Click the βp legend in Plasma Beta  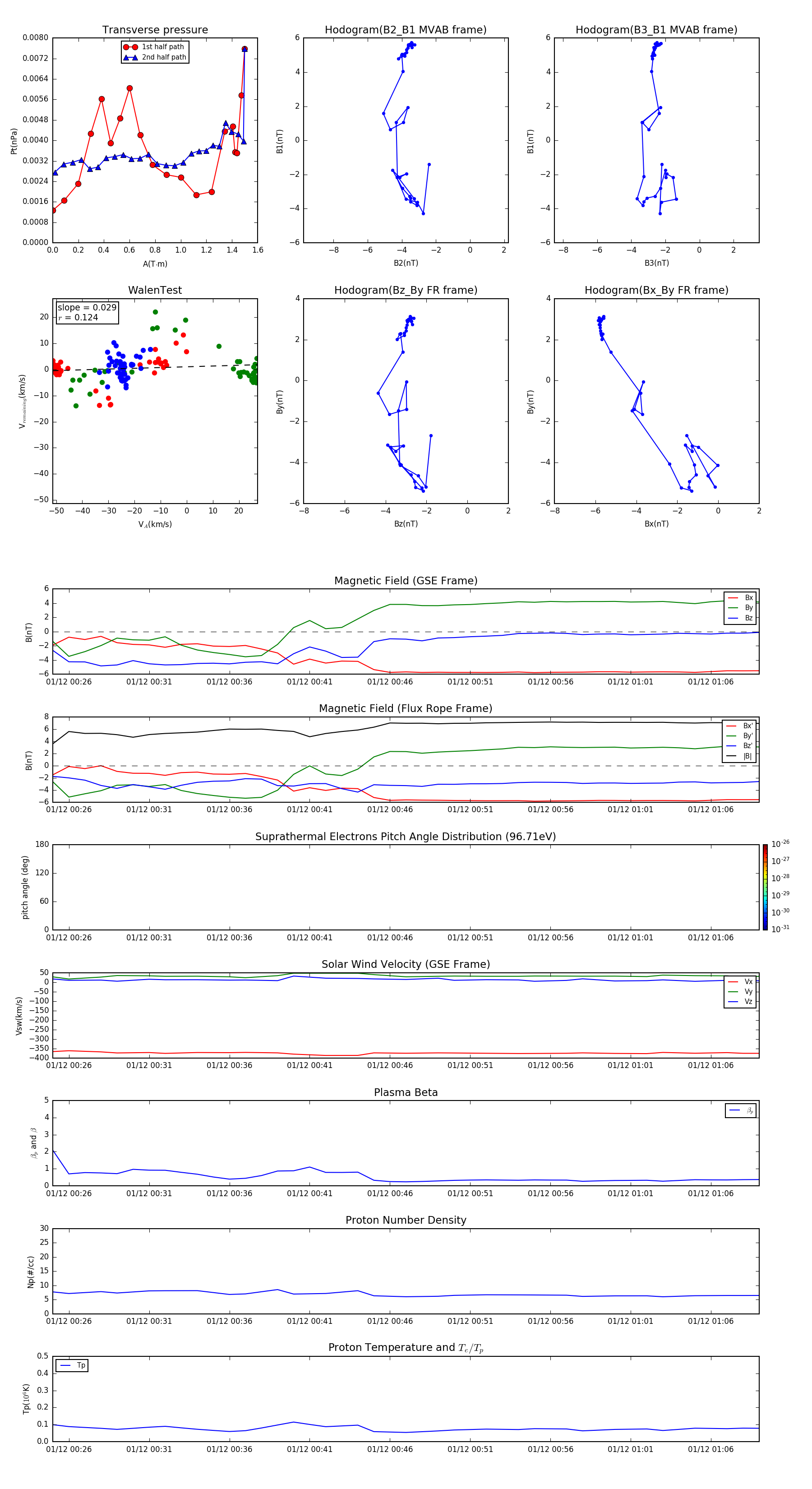741,1110
